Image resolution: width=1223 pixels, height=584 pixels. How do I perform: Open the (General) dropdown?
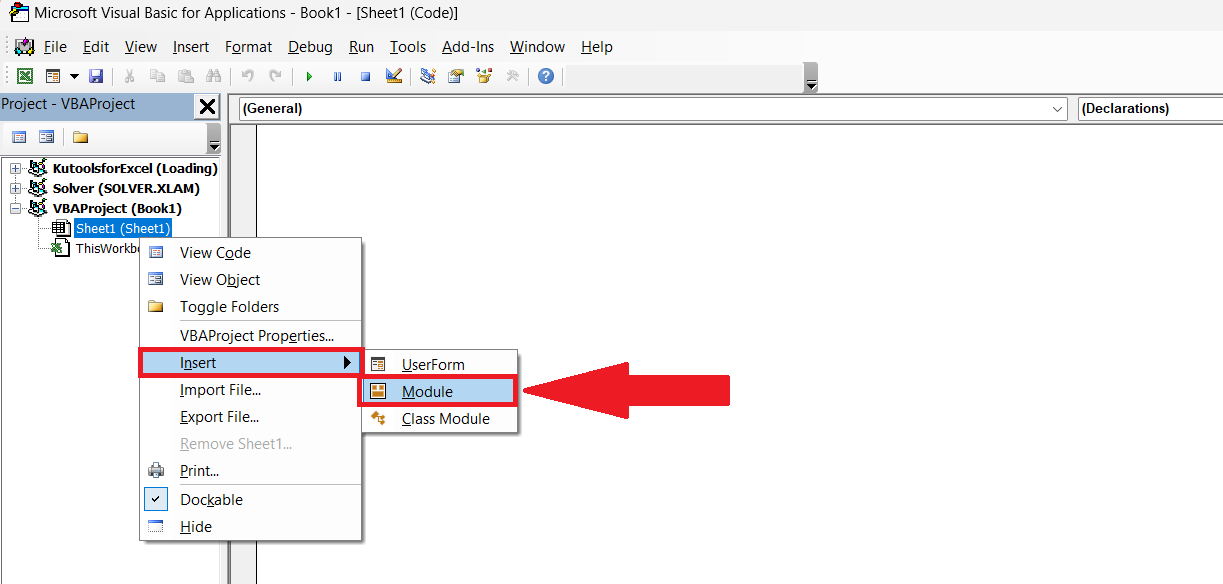[1059, 108]
